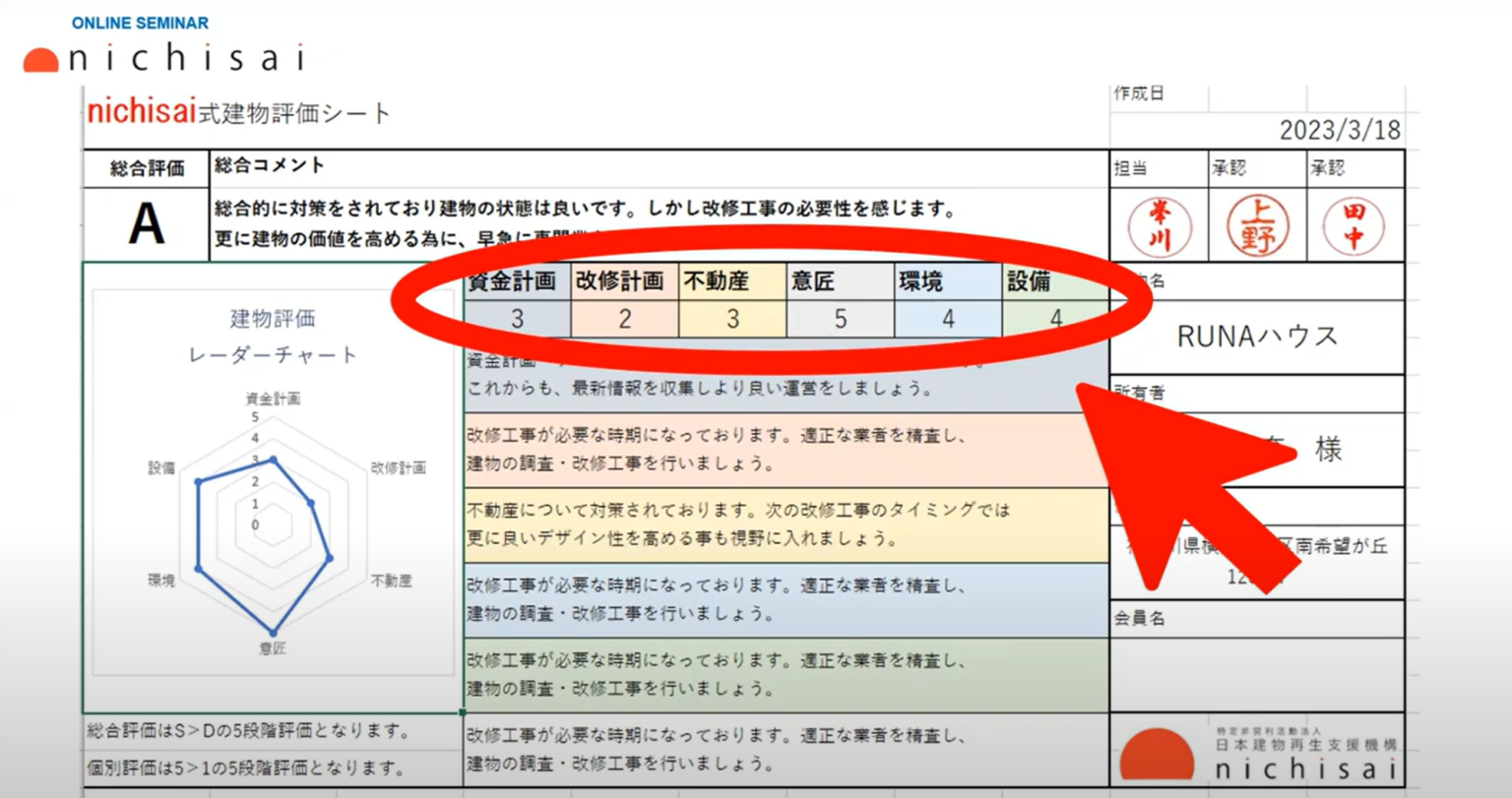
Task: Select the note 総合評価はS＞Dの5段階評価となります
Action: 249,731
